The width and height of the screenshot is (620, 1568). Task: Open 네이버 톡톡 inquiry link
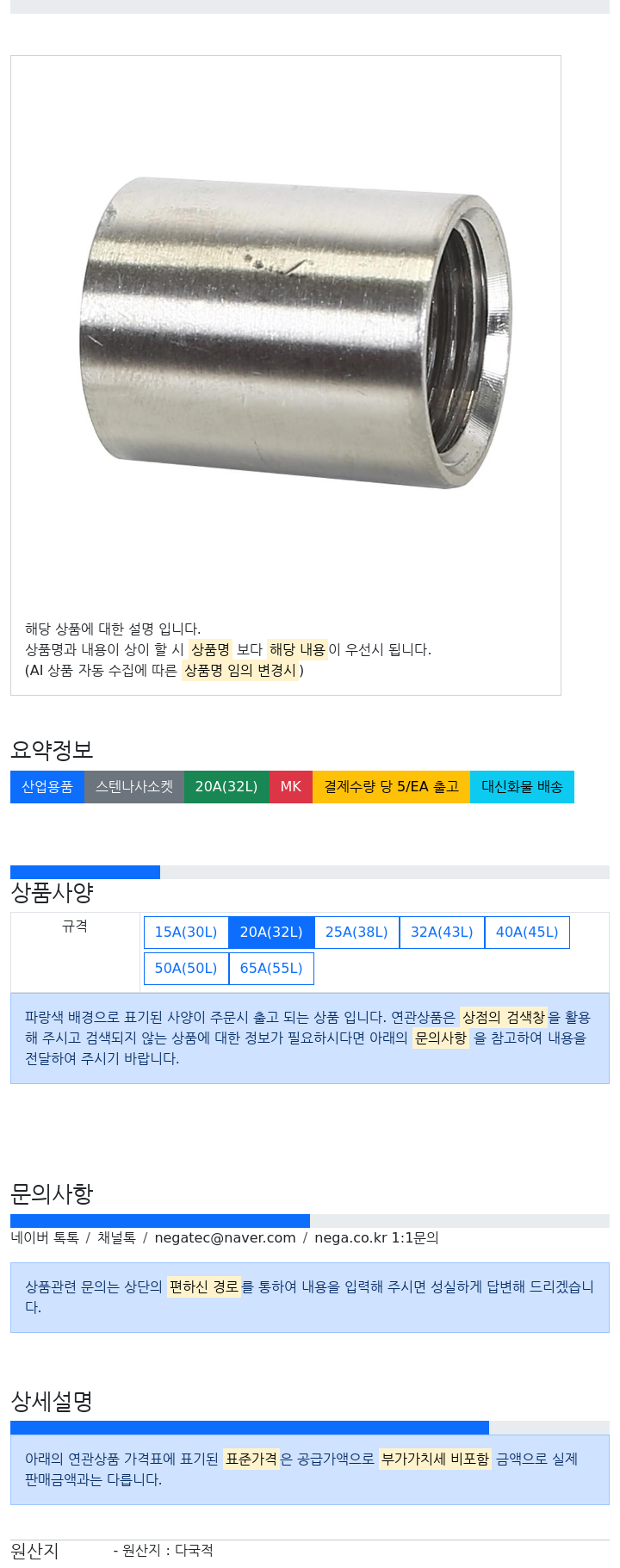click(x=45, y=1238)
